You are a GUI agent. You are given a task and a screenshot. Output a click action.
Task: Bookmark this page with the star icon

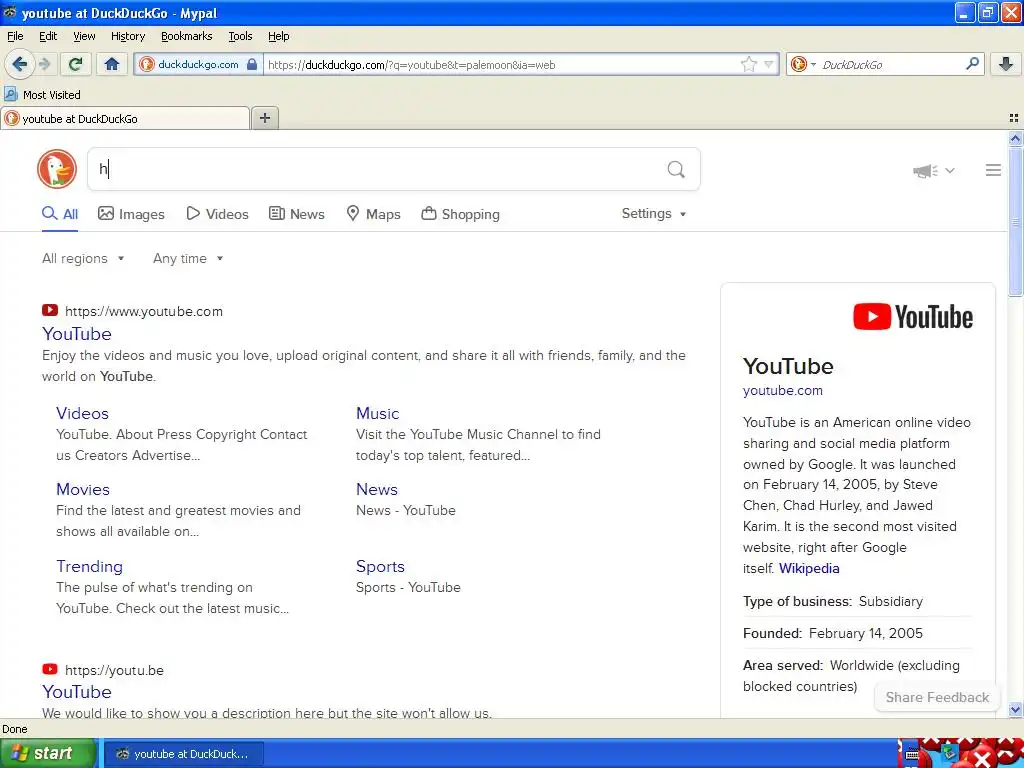click(748, 64)
